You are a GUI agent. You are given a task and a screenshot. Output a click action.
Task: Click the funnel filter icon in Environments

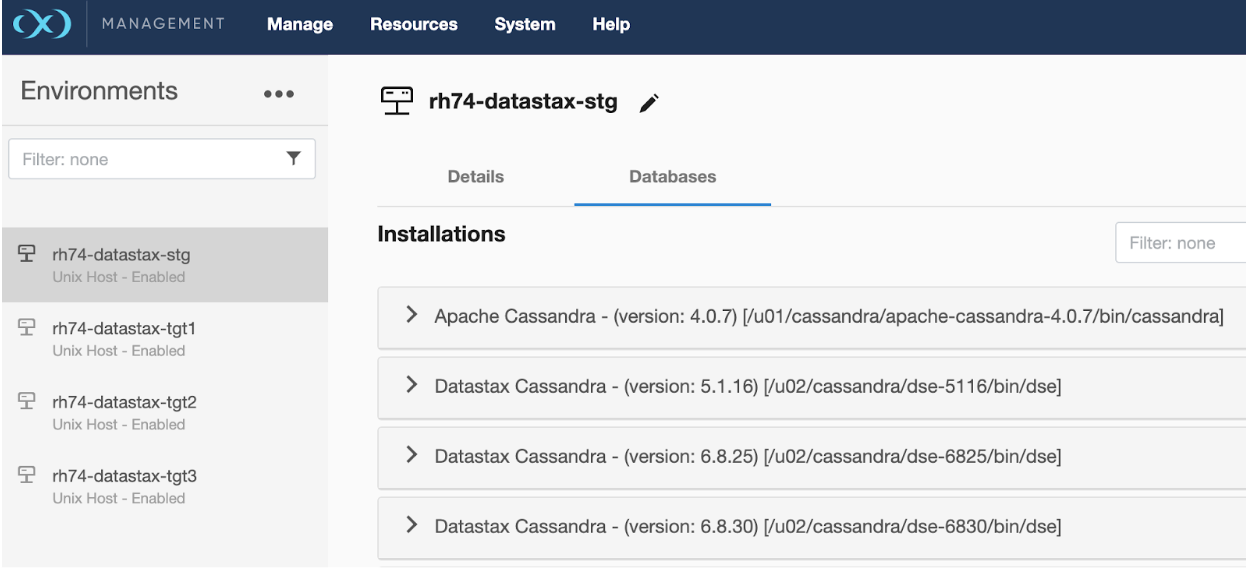[293, 158]
